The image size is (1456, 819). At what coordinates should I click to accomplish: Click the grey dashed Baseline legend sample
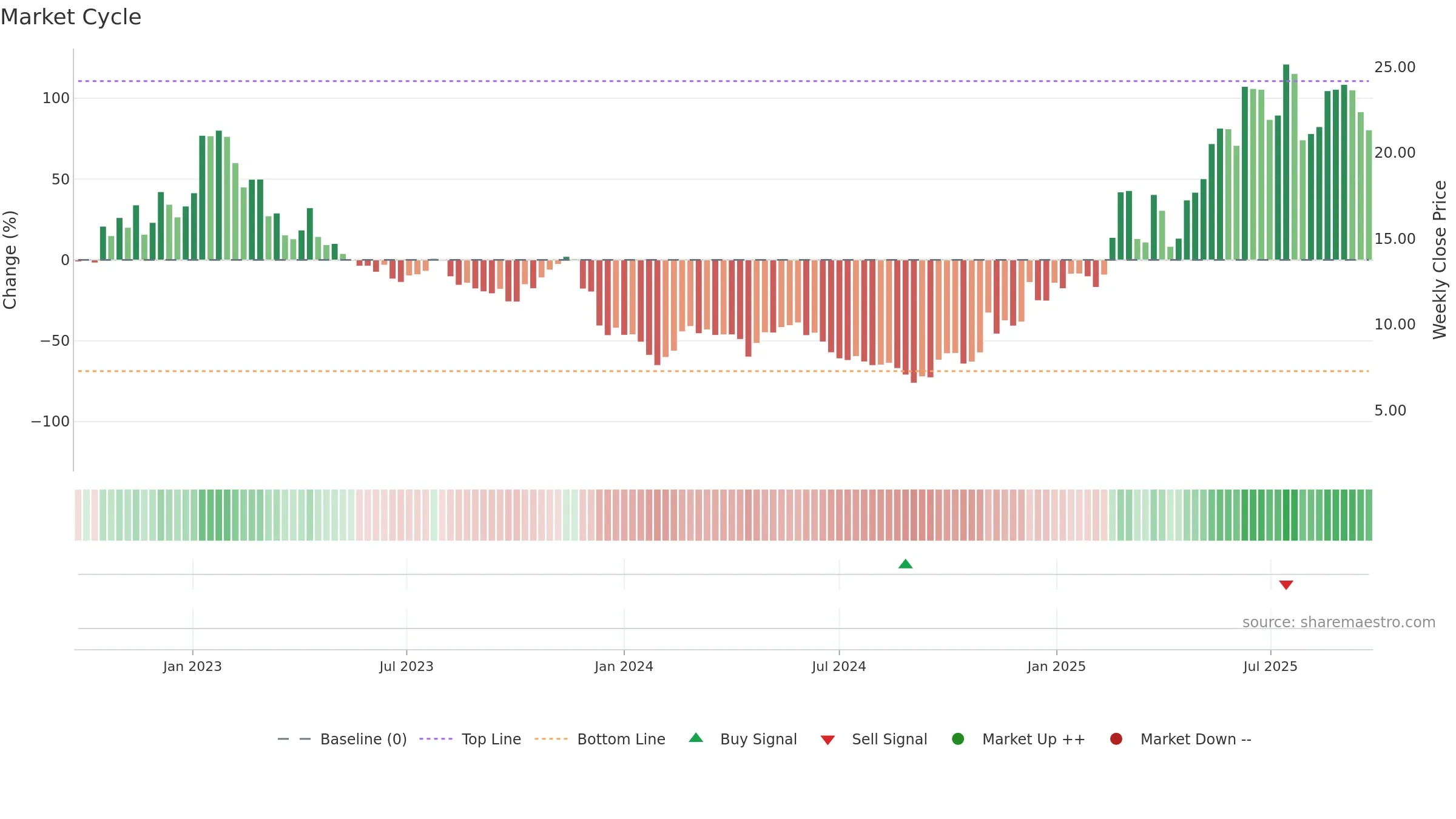pyautogui.click(x=294, y=739)
